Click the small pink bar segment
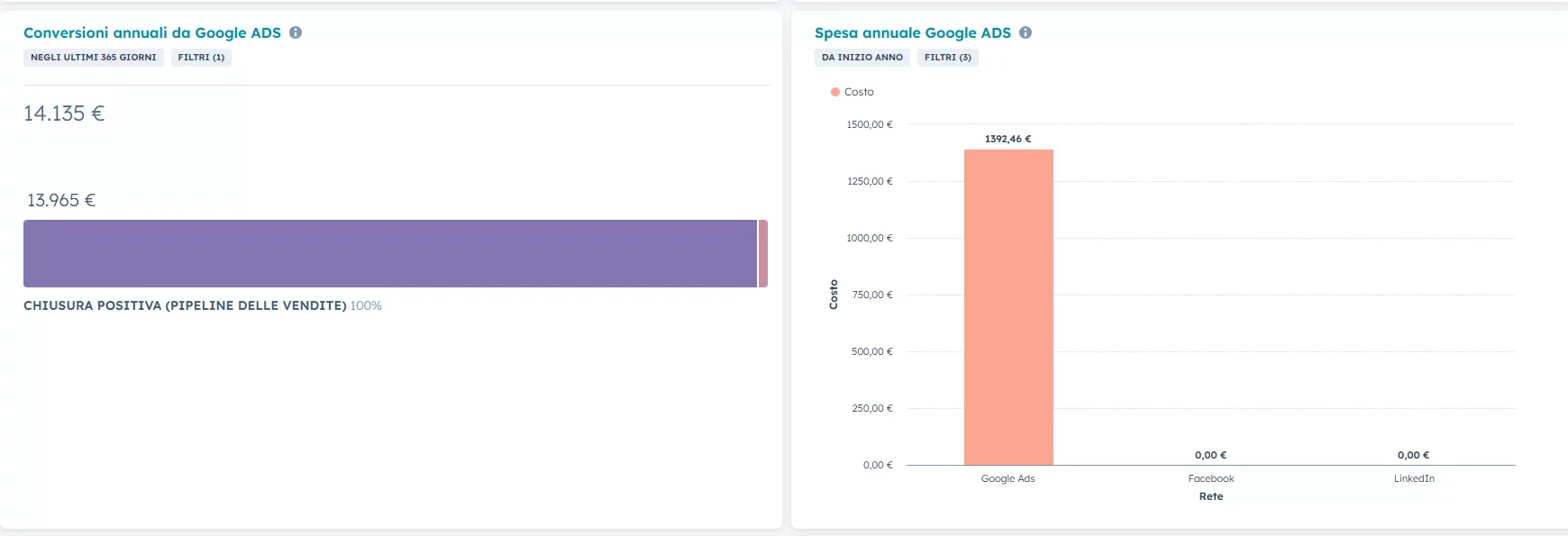Screen dimensions: 1568x536 click(x=763, y=253)
